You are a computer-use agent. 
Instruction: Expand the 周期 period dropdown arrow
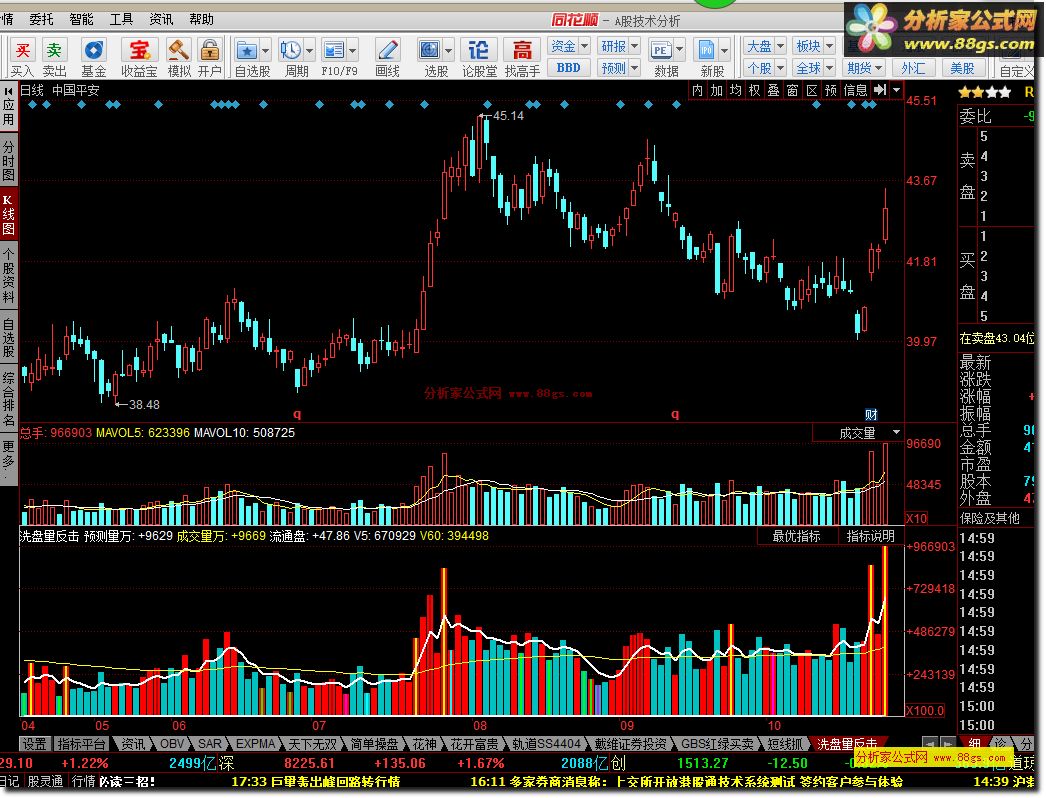(x=309, y=51)
